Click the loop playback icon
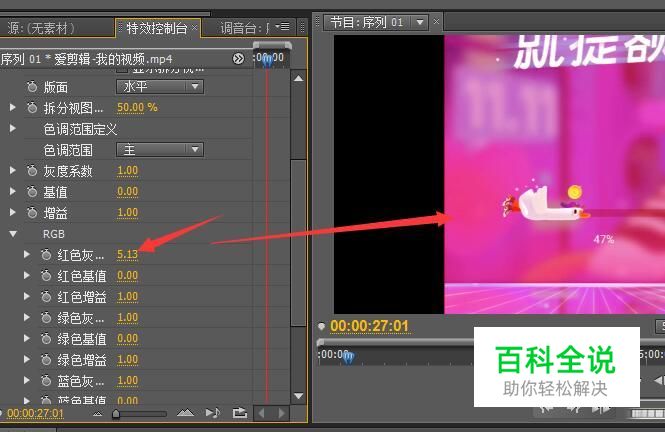The height and width of the screenshot is (432, 665). coord(240,413)
